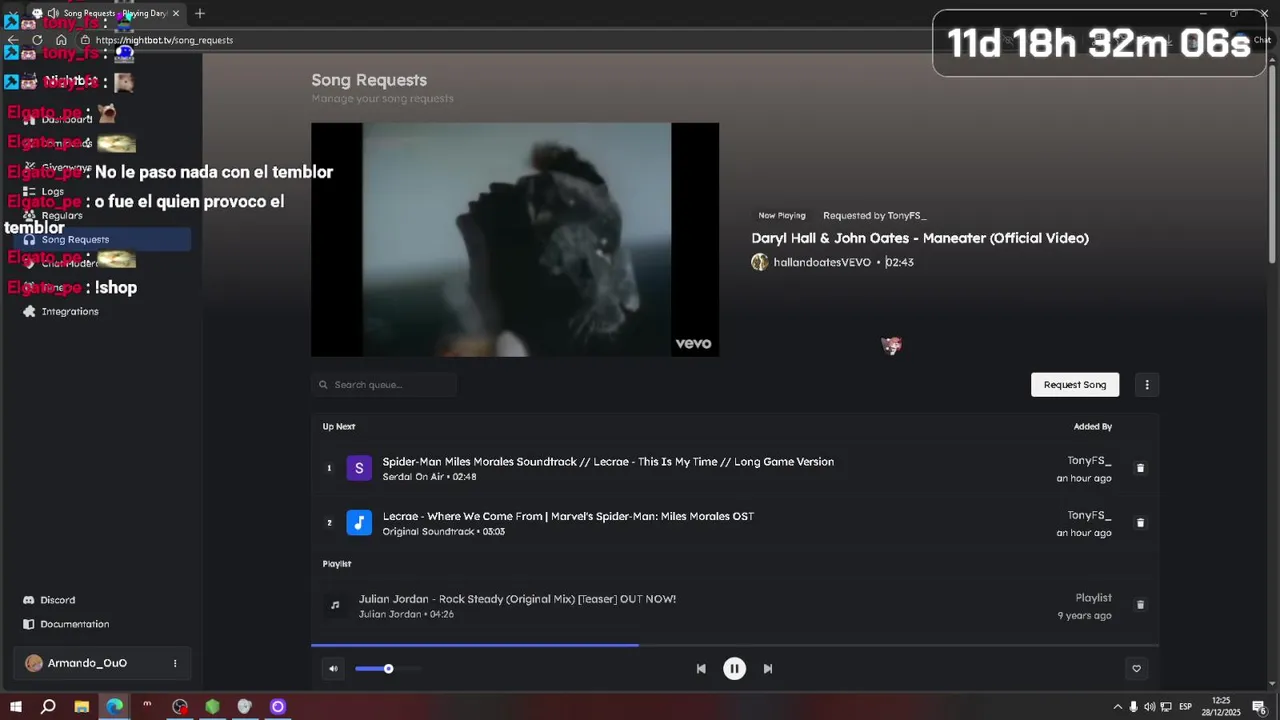The height and width of the screenshot is (720, 1280).
Task: Click the Edge browser taskbar icon
Action: 115,706
